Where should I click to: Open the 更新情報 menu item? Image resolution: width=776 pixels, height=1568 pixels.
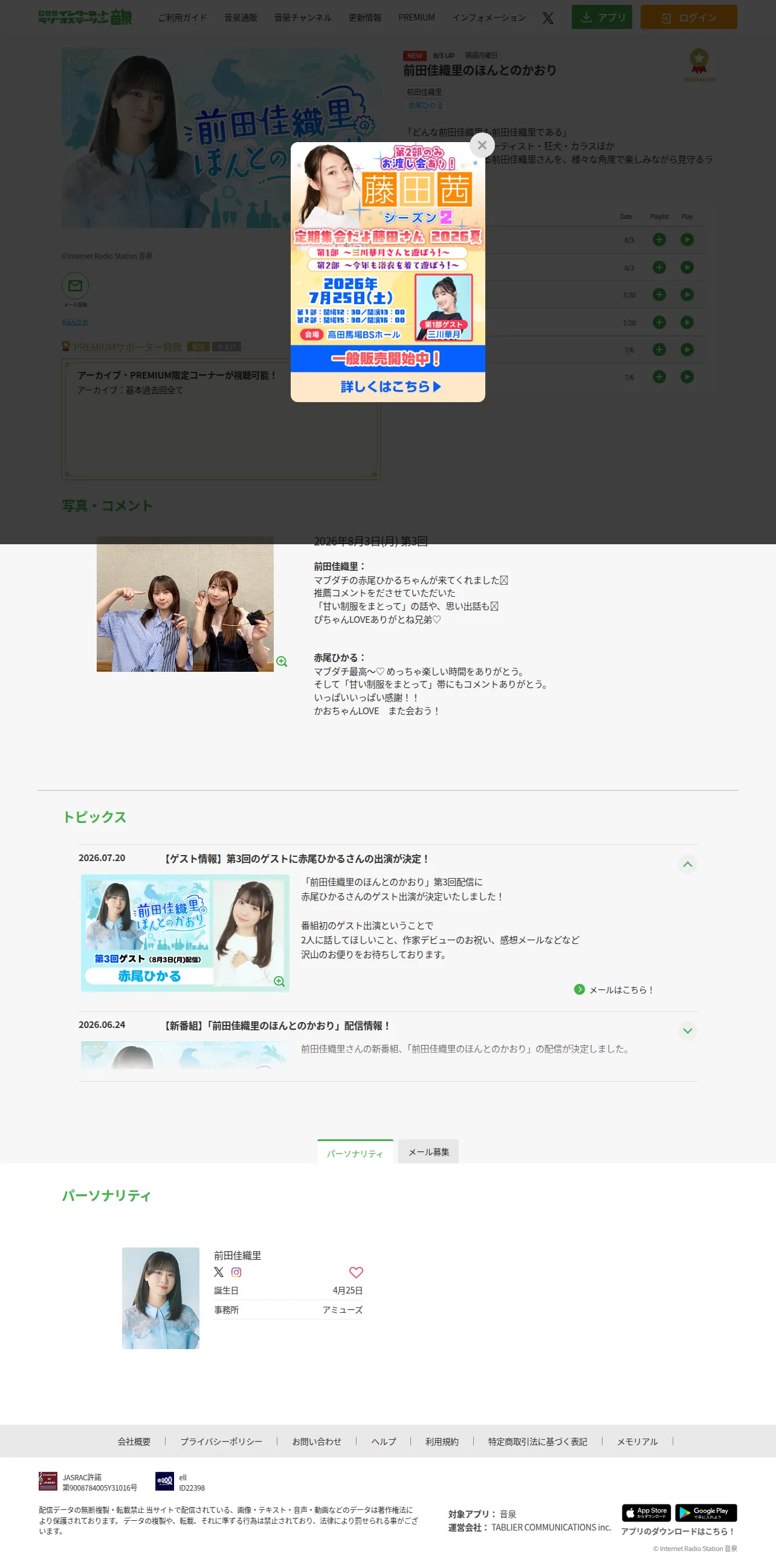coord(365,18)
